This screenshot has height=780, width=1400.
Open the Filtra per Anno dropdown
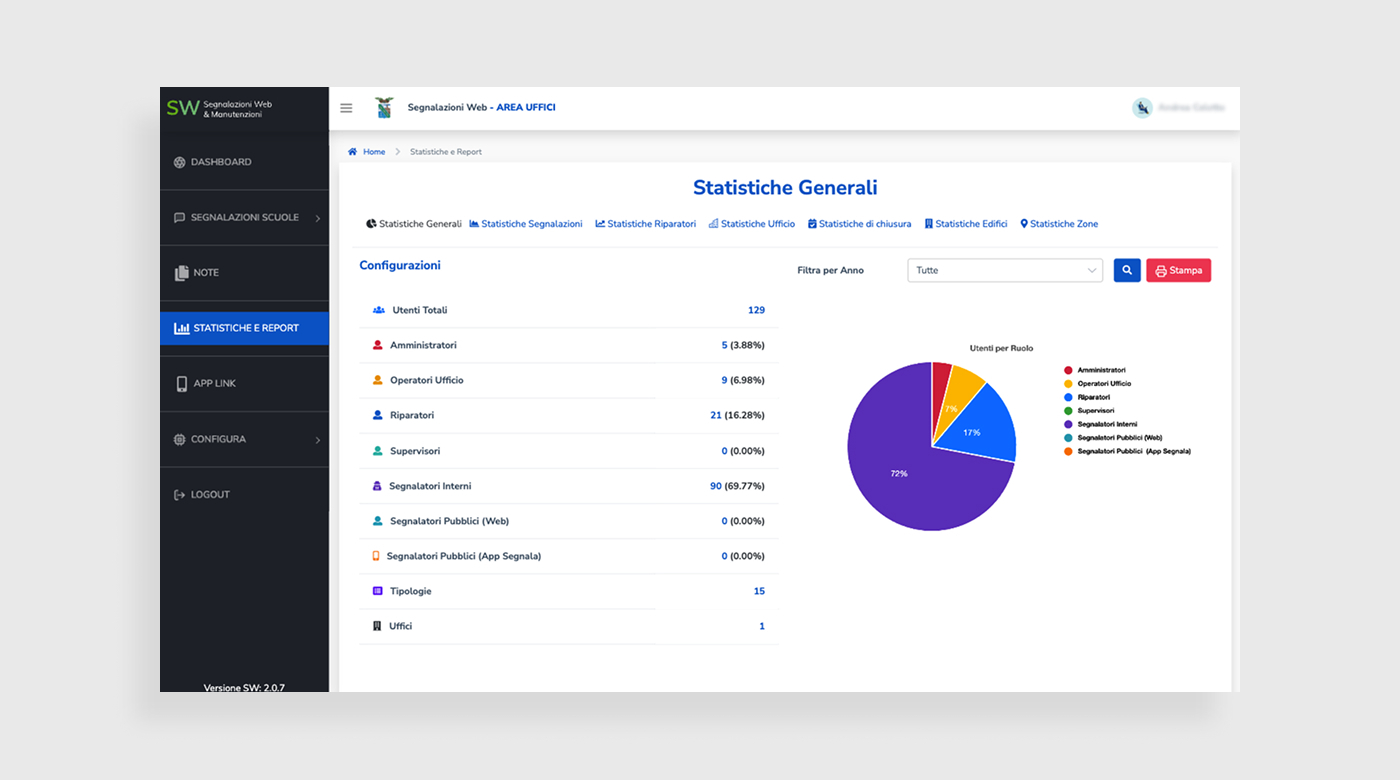click(x=1005, y=270)
